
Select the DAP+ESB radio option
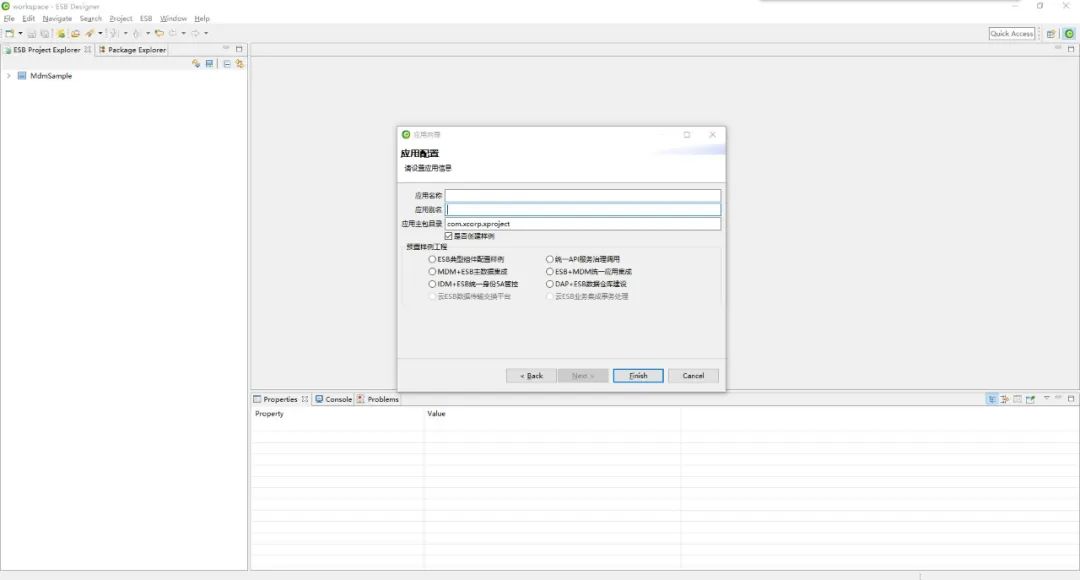pyautogui.click(x=550, y=284)
